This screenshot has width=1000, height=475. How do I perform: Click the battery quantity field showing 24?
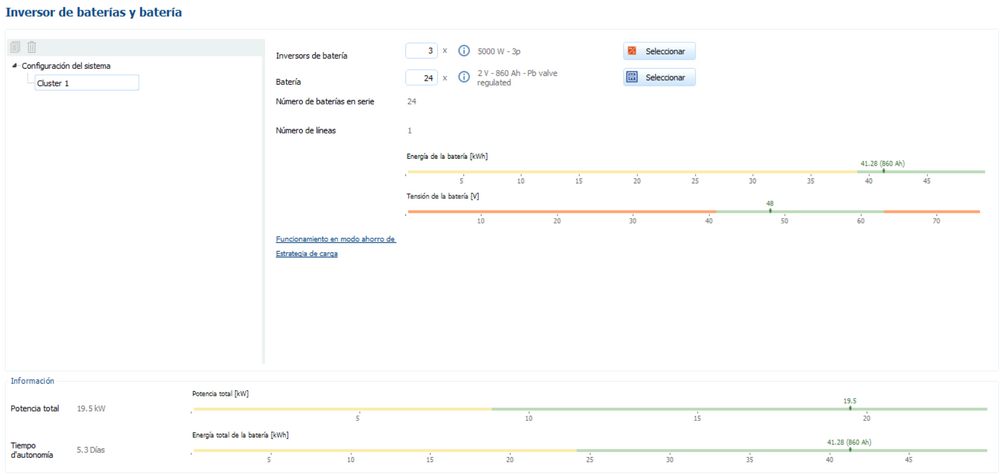click(x=421, y=77)
